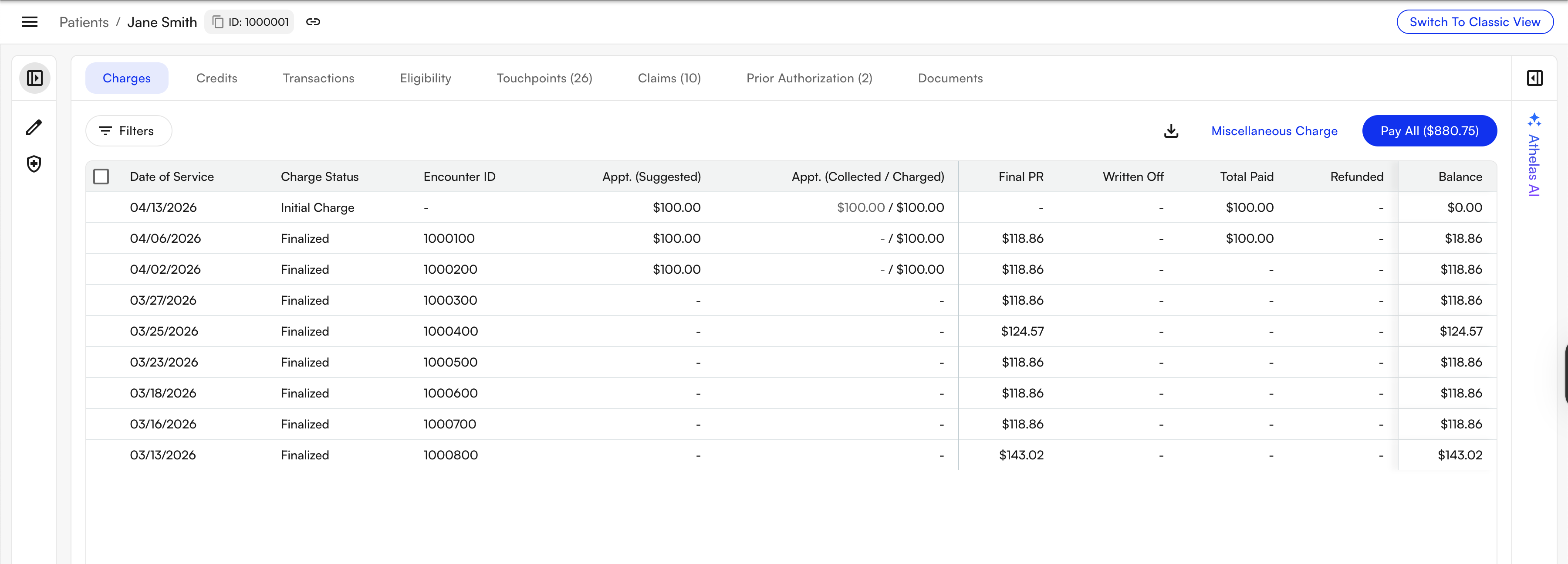Viewport: 1568px width, 564px height.
Task: Toggle the left sidebar panel icon
Action: tap(35, 78)
